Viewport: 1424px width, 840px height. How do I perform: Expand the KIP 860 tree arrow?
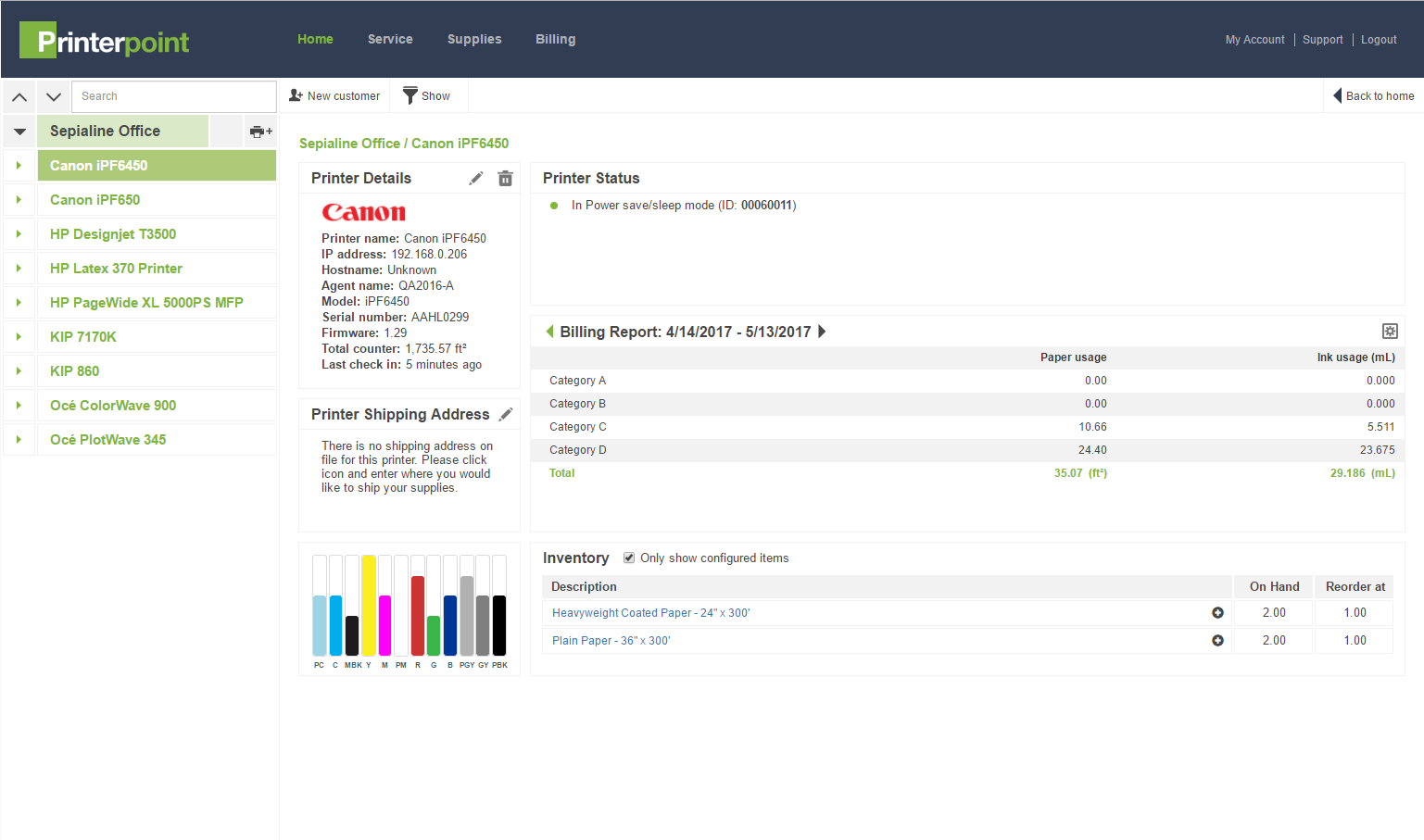pos(19,371)
